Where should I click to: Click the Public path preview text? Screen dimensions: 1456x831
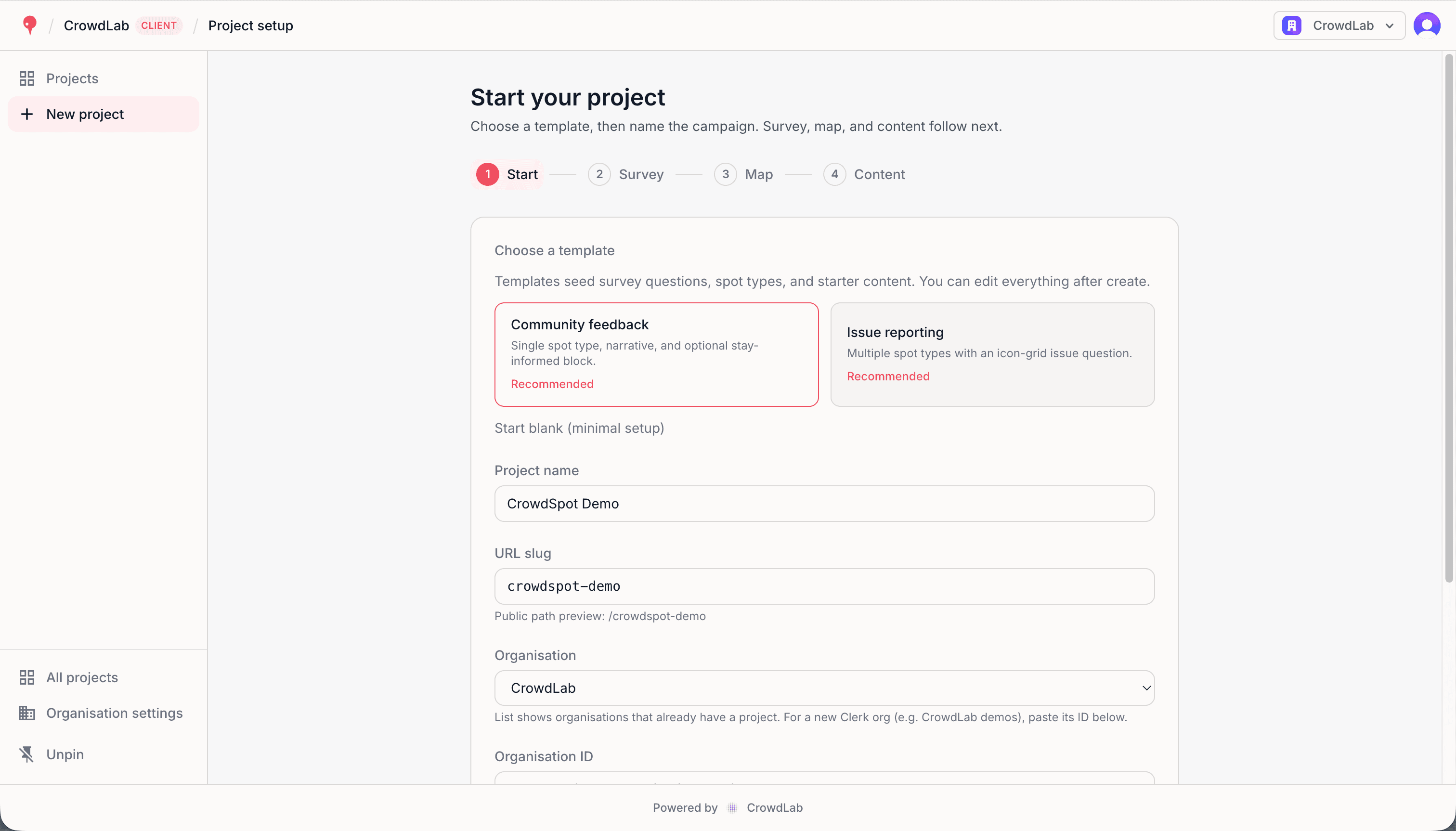pos(600,616)
